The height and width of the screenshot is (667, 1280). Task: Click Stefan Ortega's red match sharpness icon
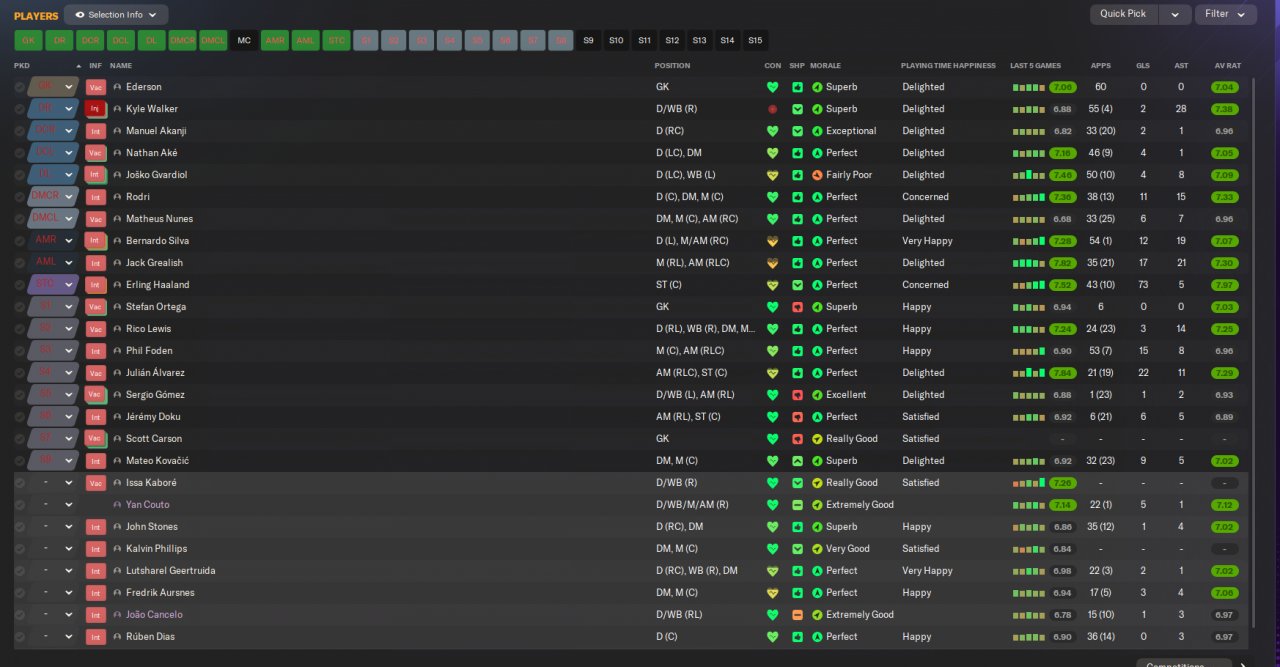point(797,307)
